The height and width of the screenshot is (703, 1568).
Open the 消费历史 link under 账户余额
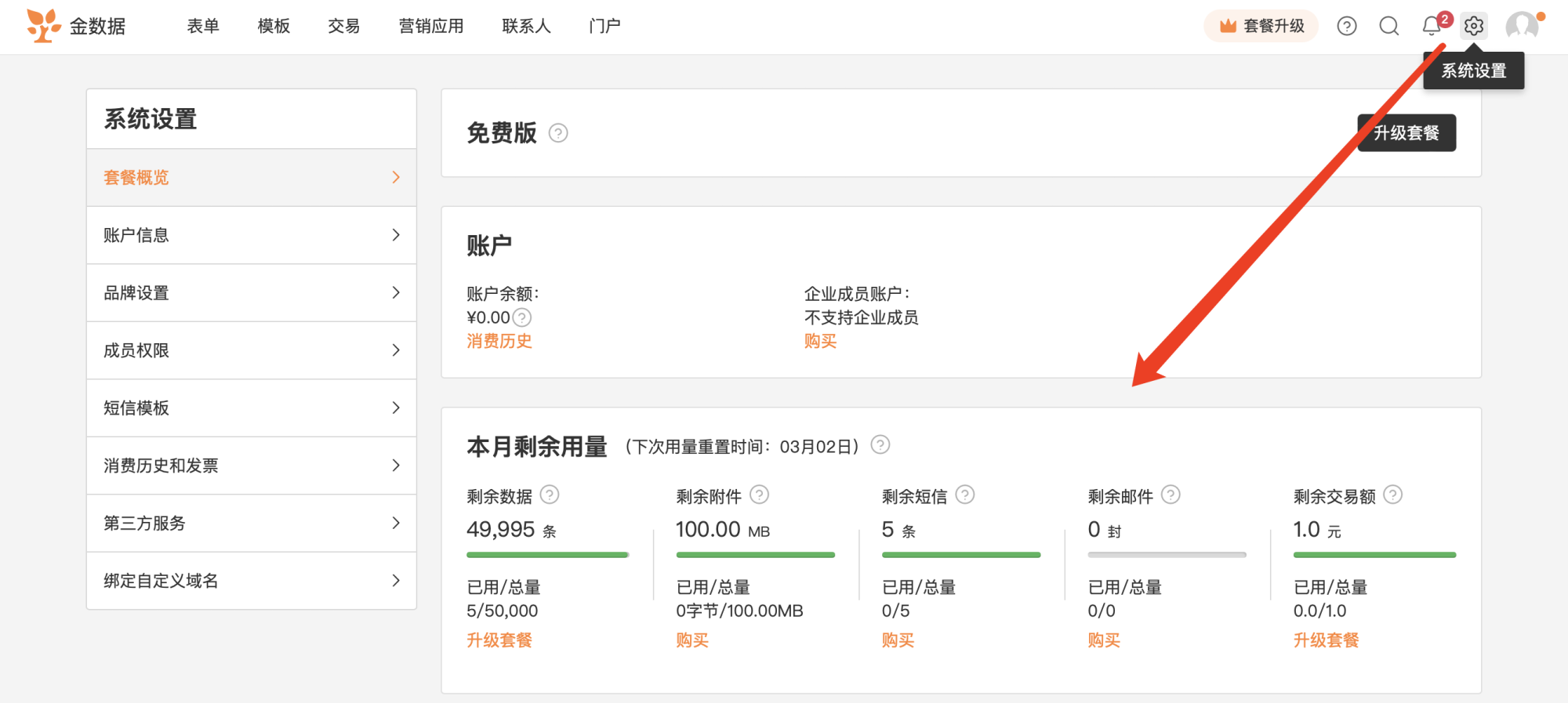pyautogui.click(x=499, y=341)
